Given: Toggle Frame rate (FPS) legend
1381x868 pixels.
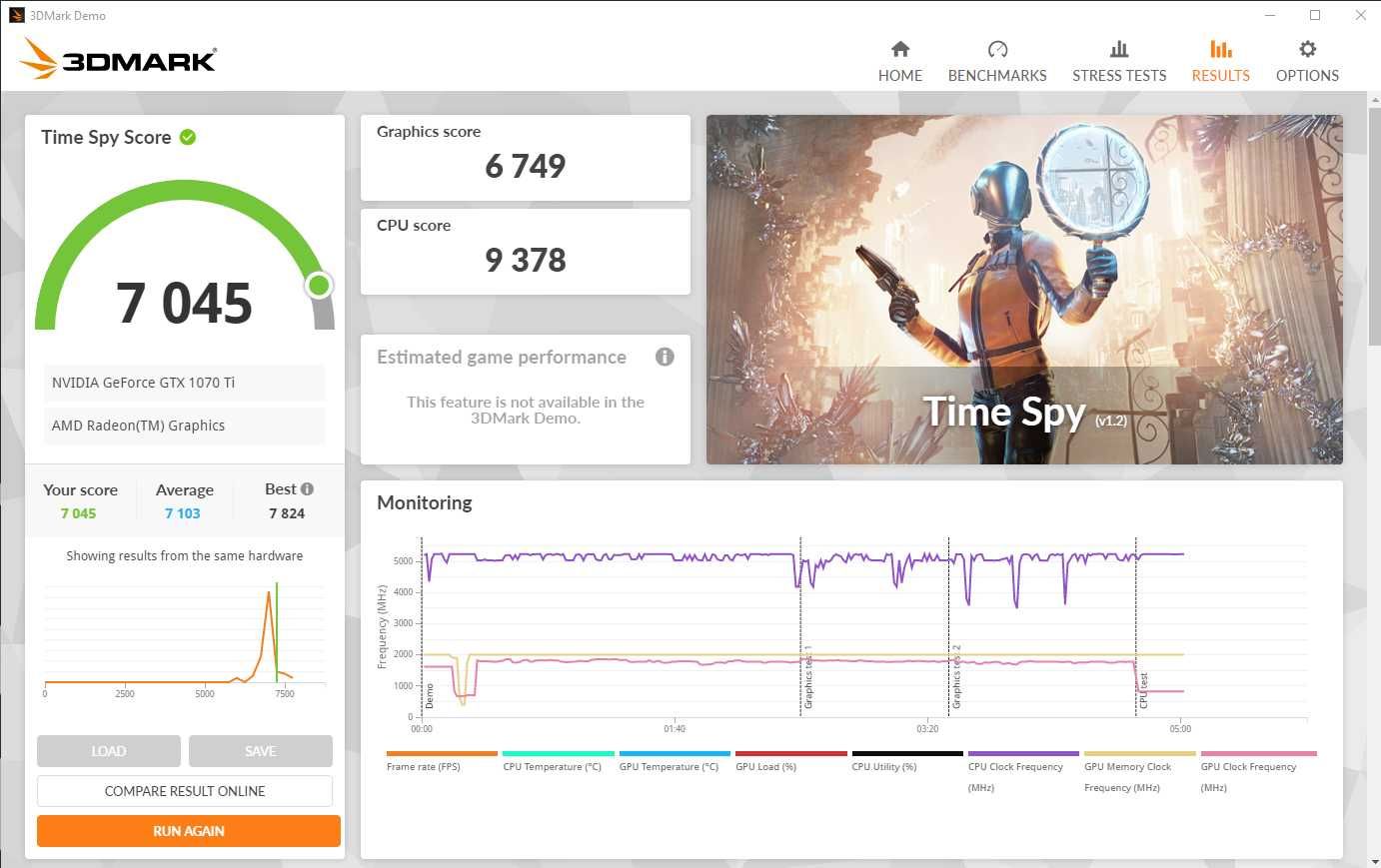Looking at the screenshot, I should [x=441, y=761].
